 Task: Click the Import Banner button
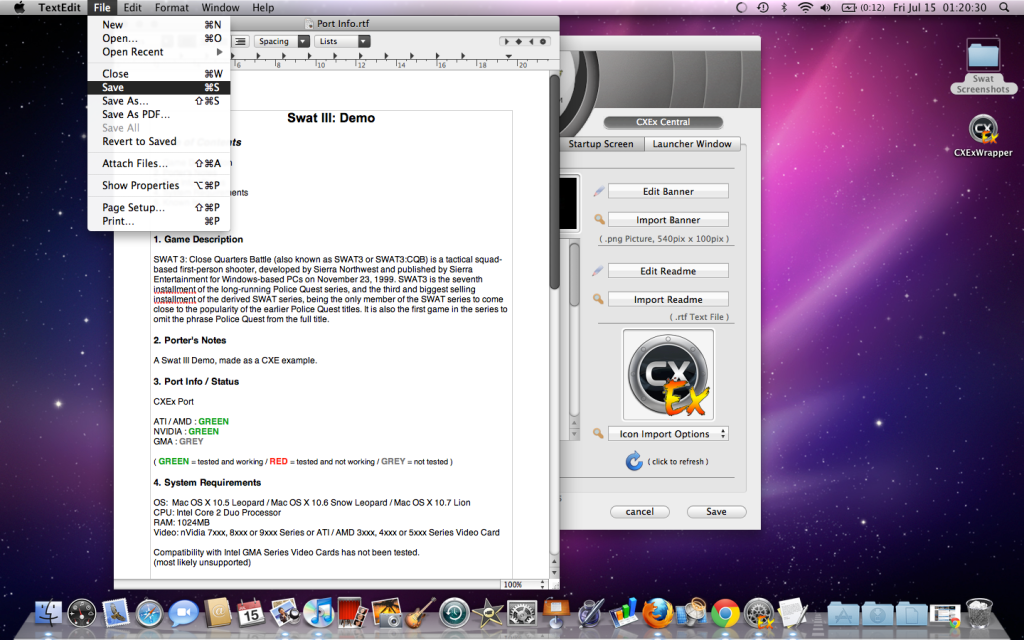668,220
